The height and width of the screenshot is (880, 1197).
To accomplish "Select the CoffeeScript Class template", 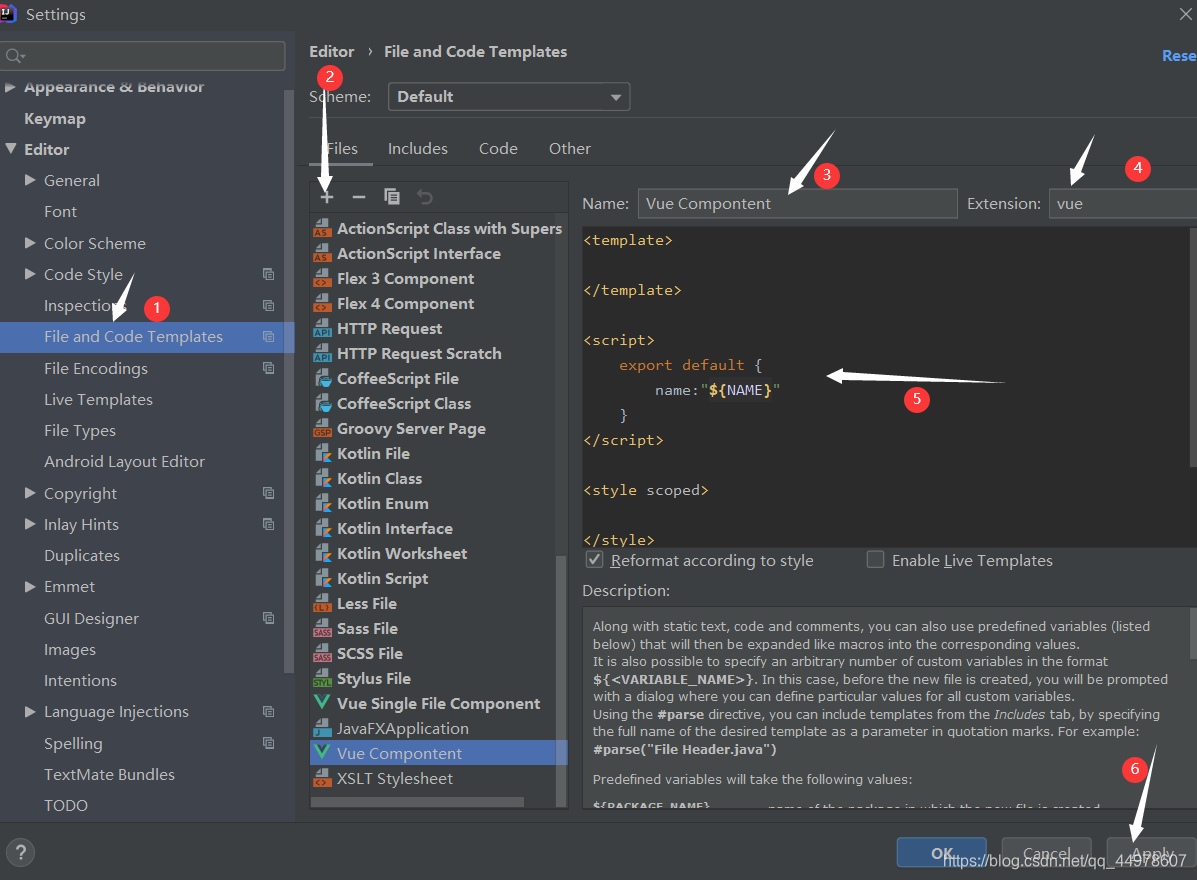I will pos(404,404).
